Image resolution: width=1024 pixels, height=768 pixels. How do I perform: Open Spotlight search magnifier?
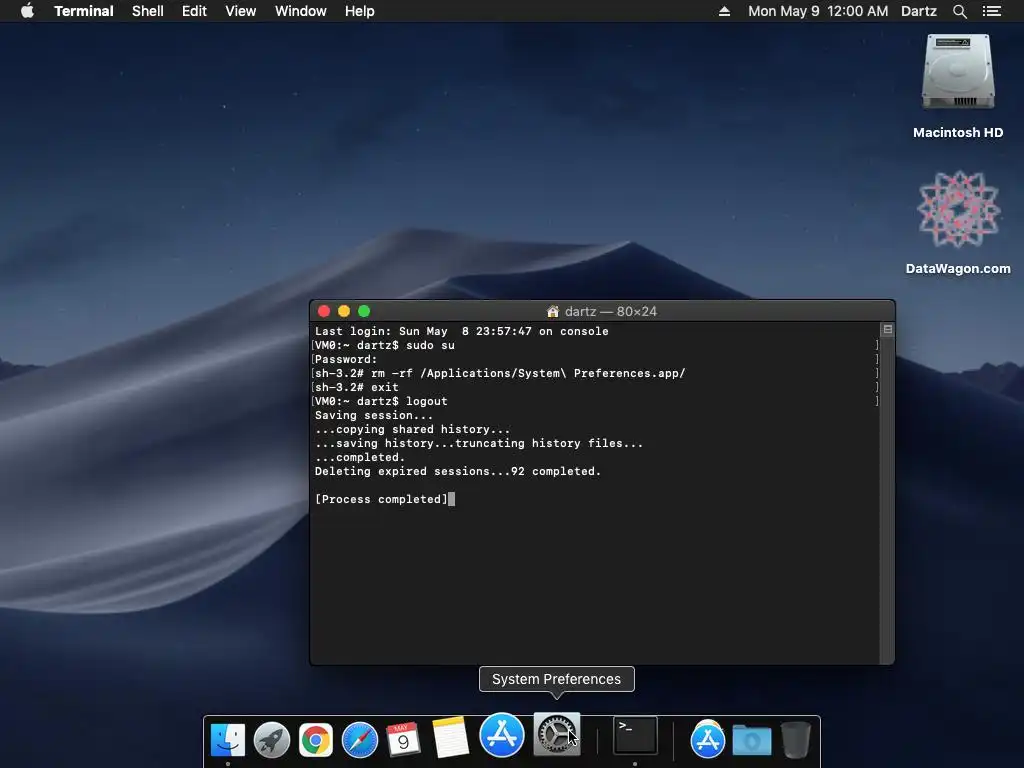tap(959, 11)
